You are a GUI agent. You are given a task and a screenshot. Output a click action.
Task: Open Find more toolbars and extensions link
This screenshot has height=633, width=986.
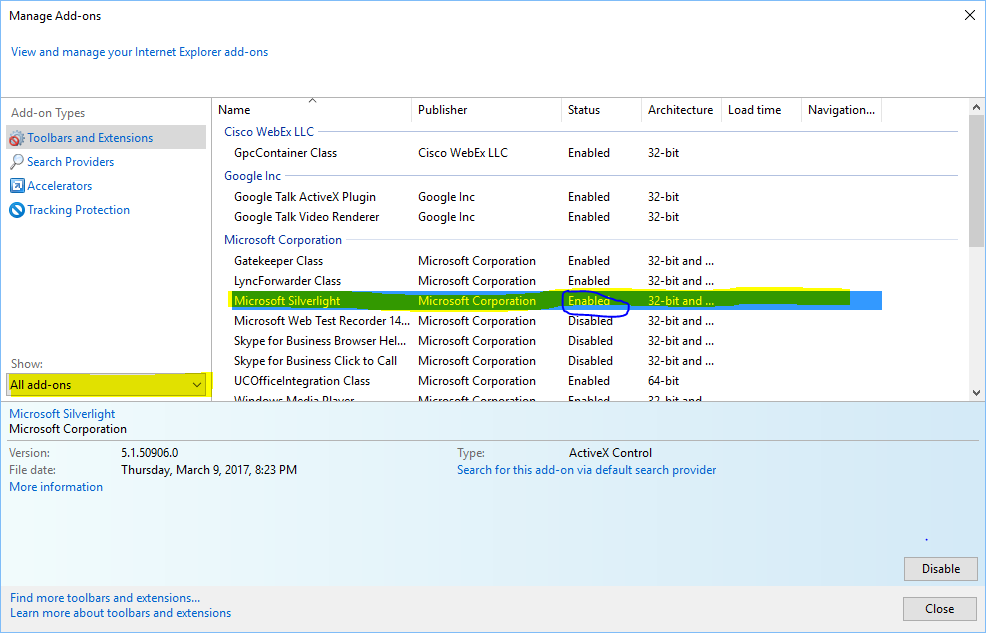[x=105, y=598]
